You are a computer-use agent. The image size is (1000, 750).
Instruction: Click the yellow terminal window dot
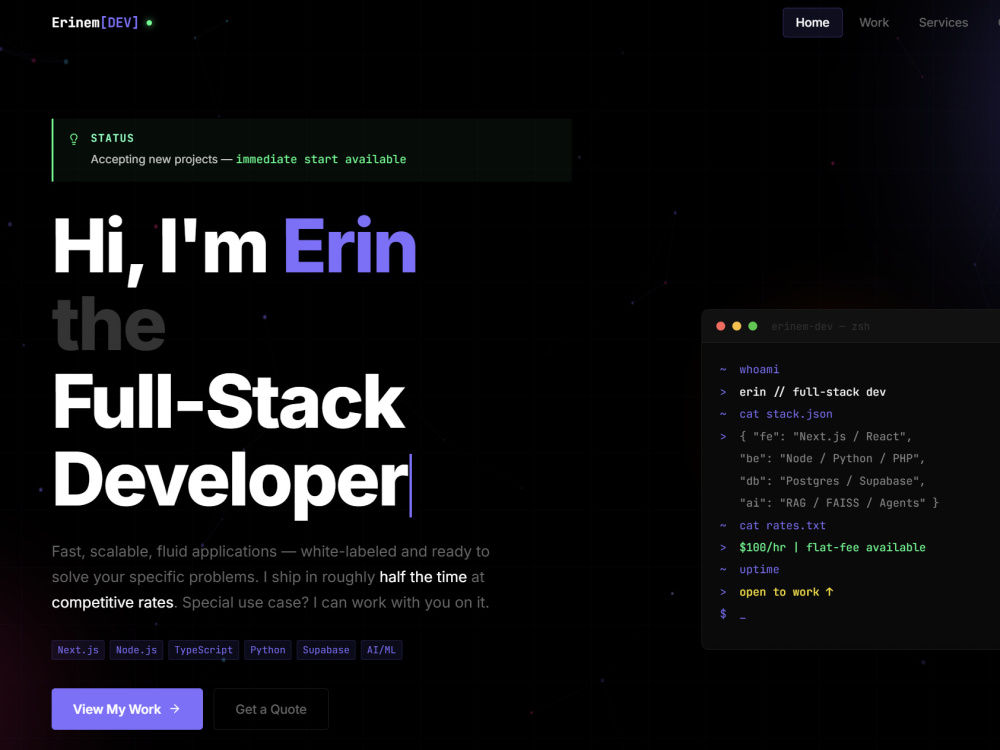click(737, 326)
